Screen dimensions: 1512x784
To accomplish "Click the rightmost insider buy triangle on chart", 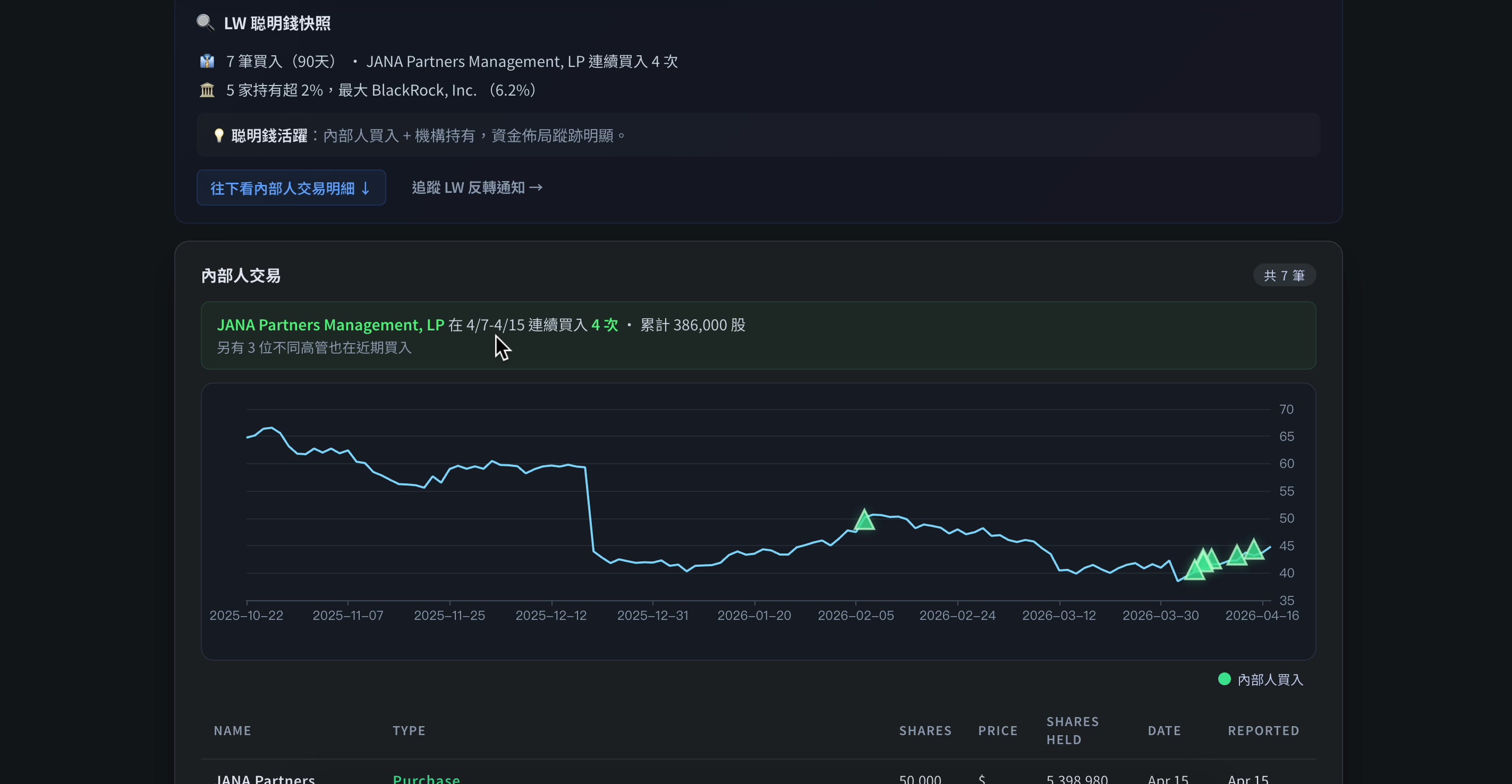I will [x=1254, y=549].
